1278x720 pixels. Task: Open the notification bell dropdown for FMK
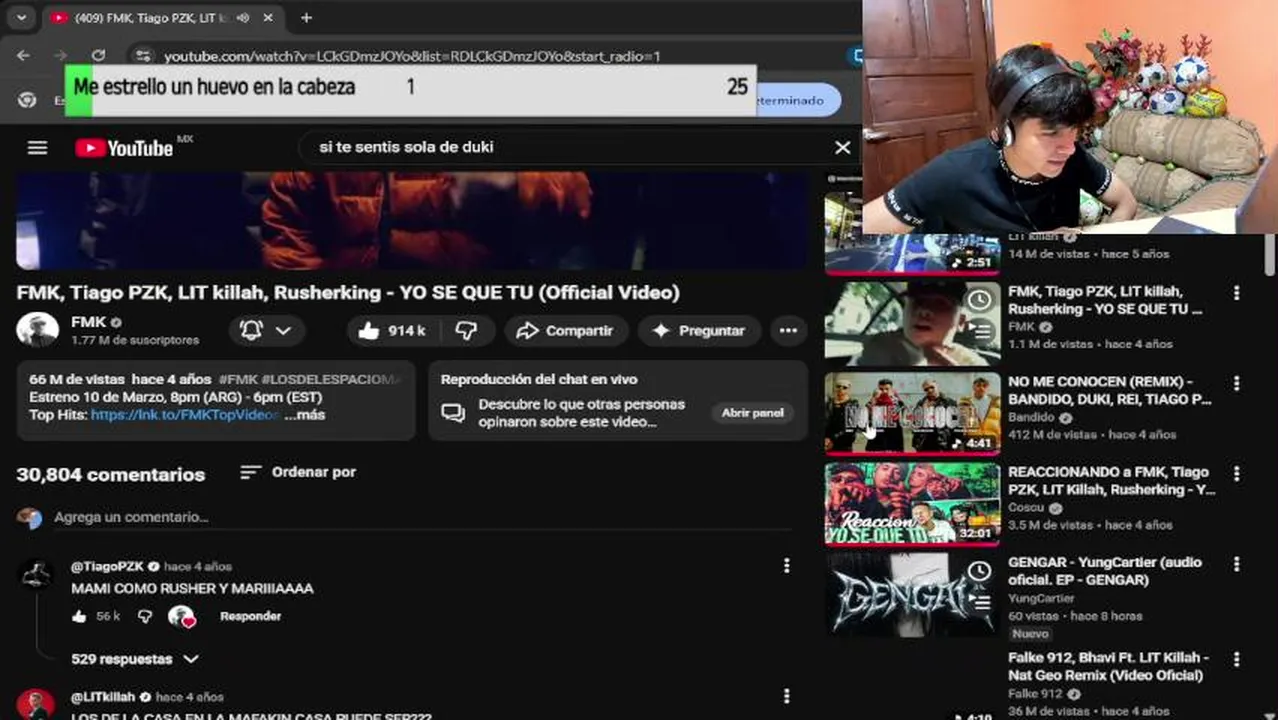tap(267, 330)
